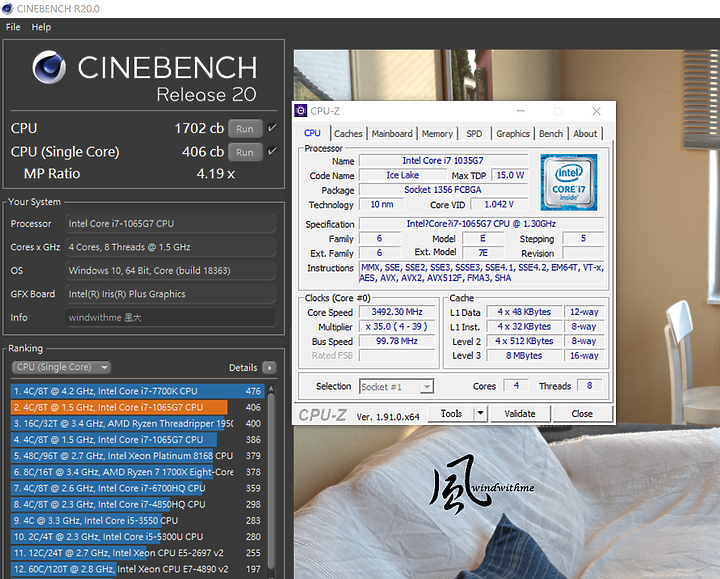
Task: Switch to the Mainboard tab
Action: [x=392, y=134]
